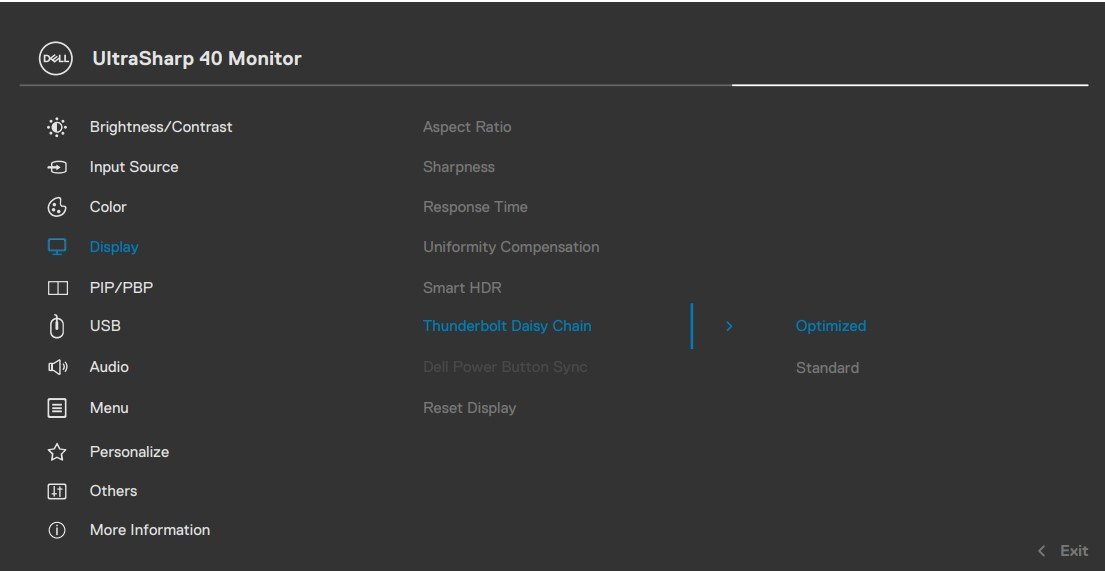Screen dimensions: 1105x571
Task: Select the Uniformity Compensation entry
Action: (511, 247)
